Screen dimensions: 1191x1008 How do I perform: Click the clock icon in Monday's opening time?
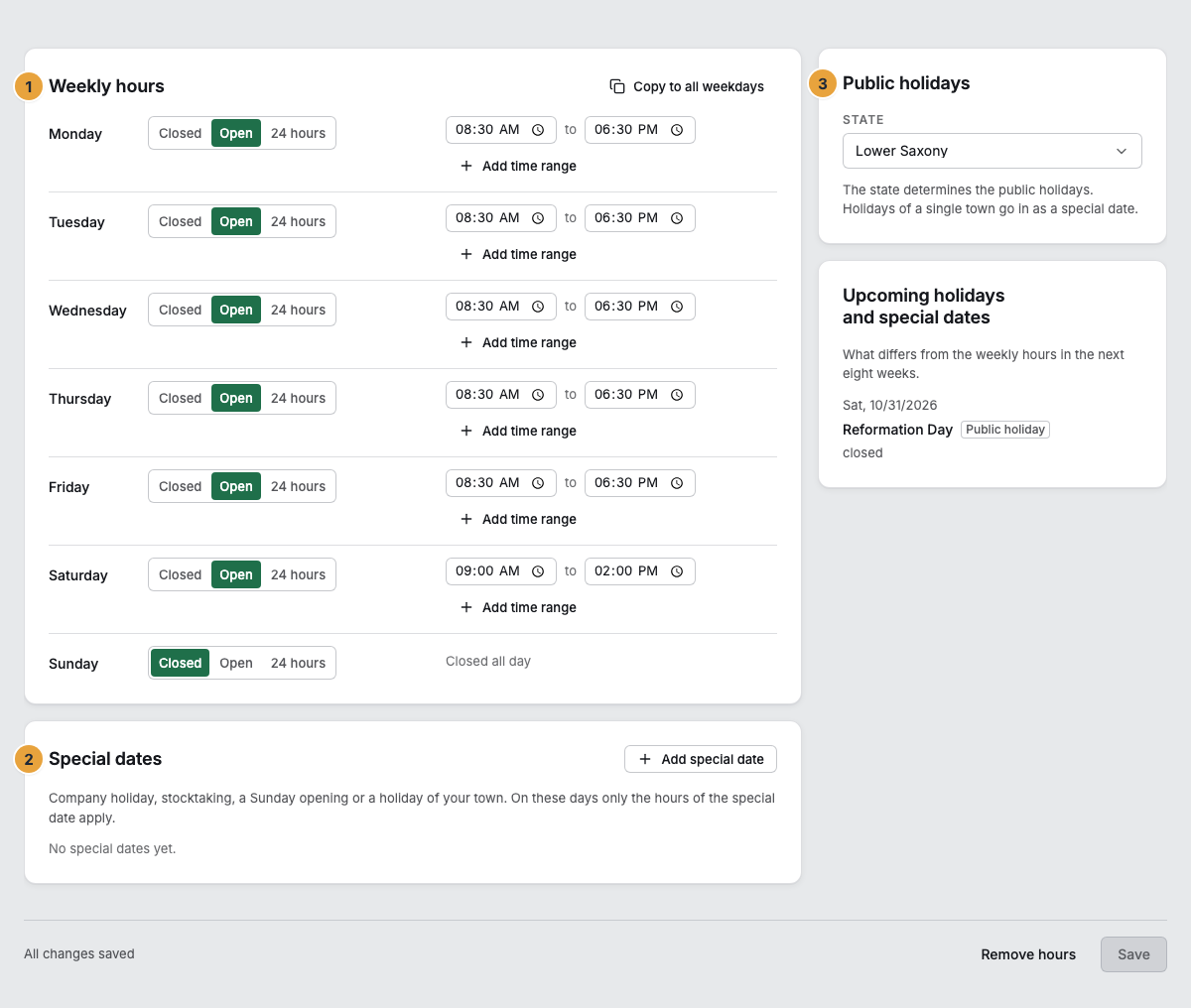(x=538, y=130)
